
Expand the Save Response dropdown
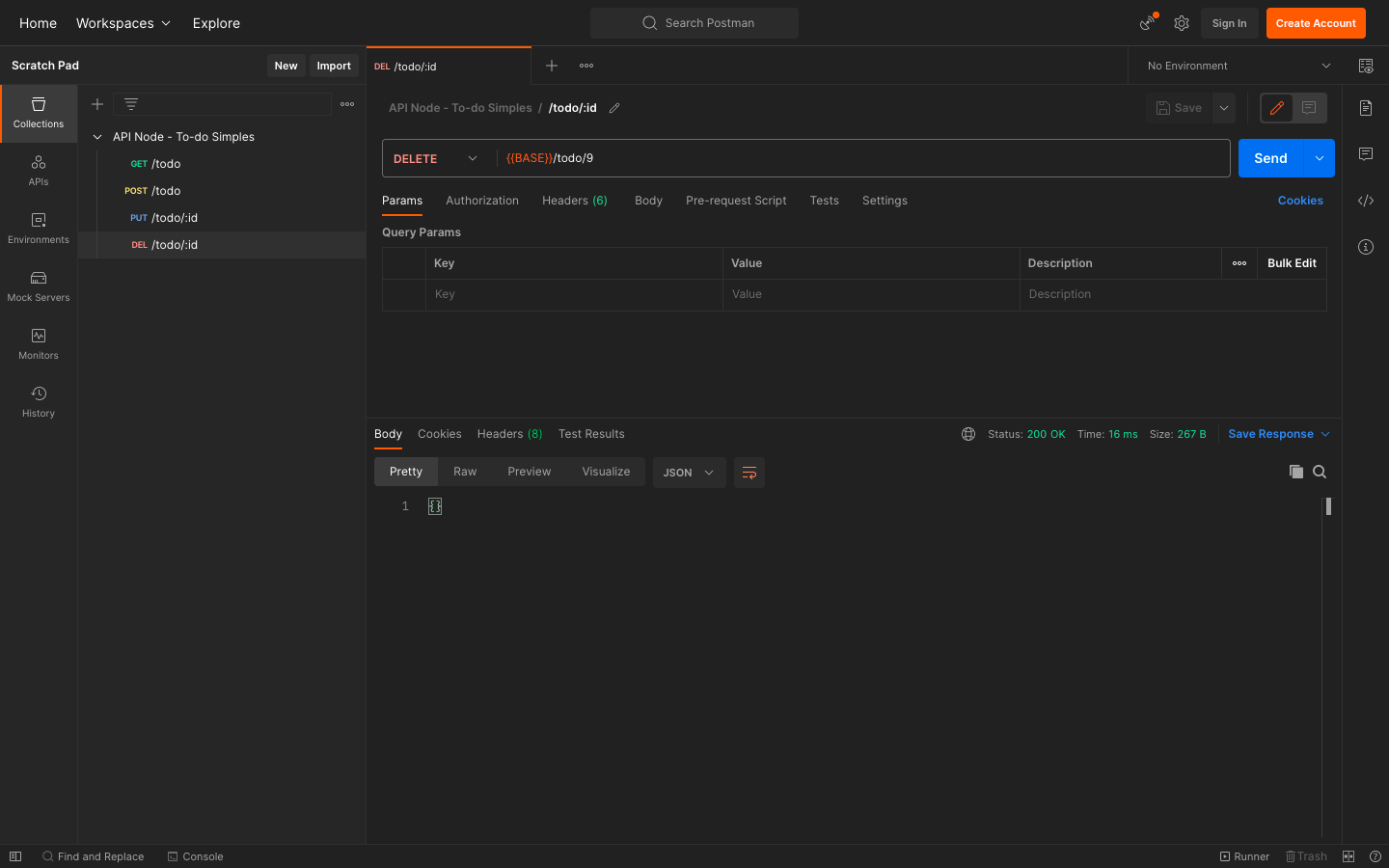[x=1326, y=434]
